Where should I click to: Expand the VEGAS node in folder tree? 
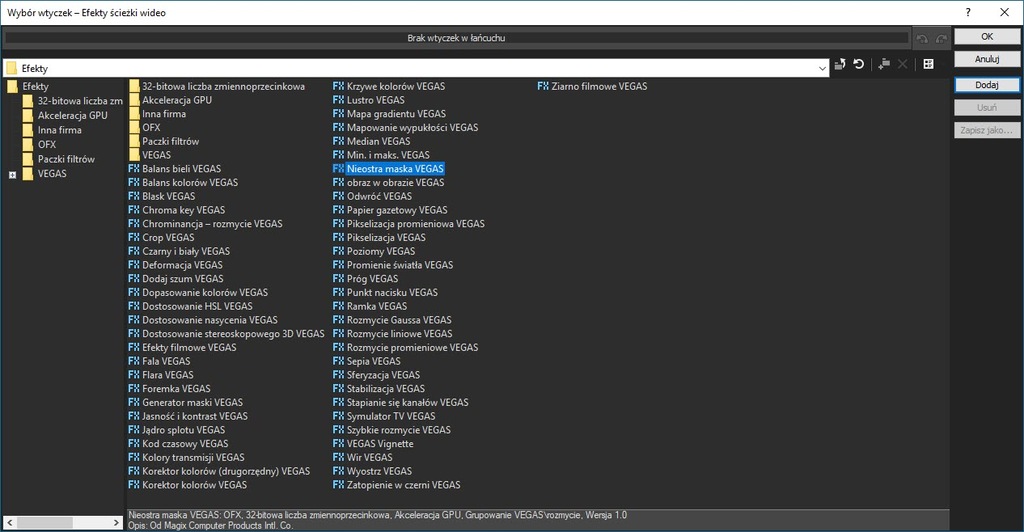point(12,174)
